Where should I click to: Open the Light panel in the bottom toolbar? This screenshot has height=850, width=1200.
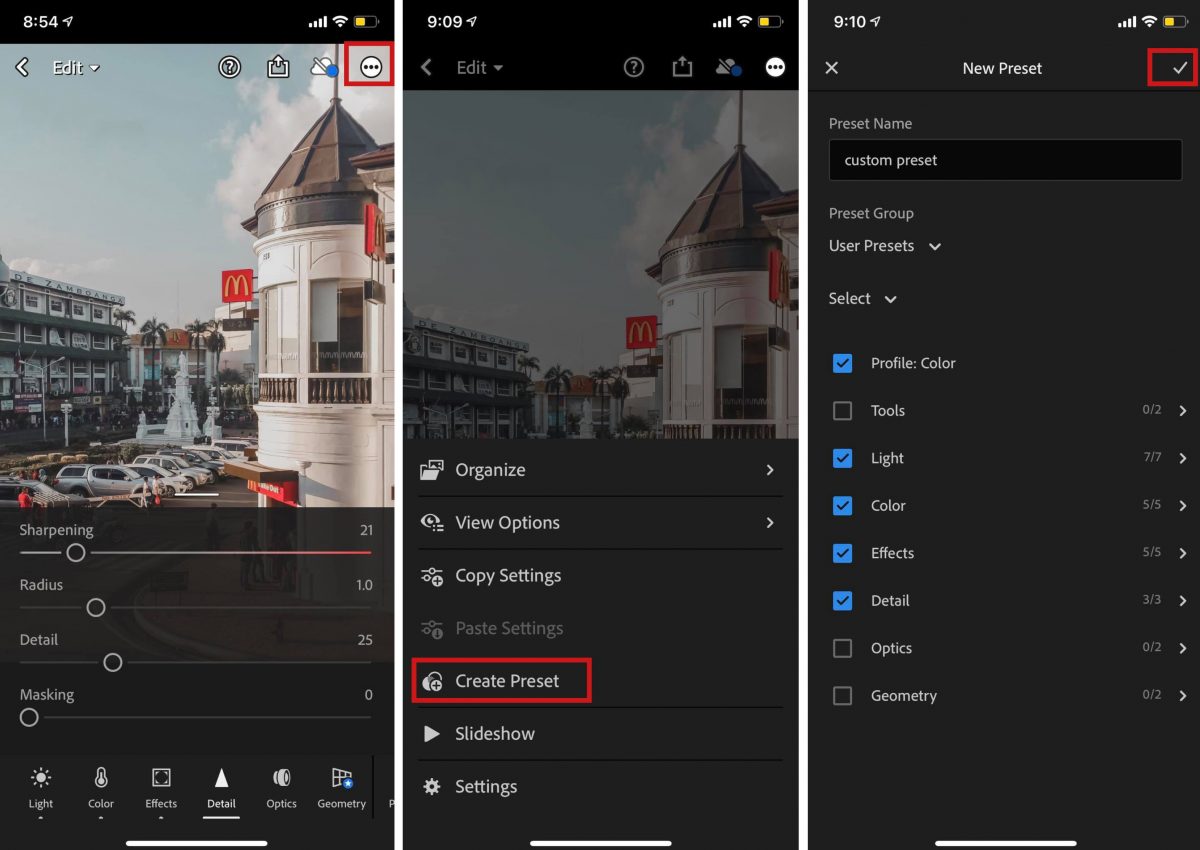41,788
